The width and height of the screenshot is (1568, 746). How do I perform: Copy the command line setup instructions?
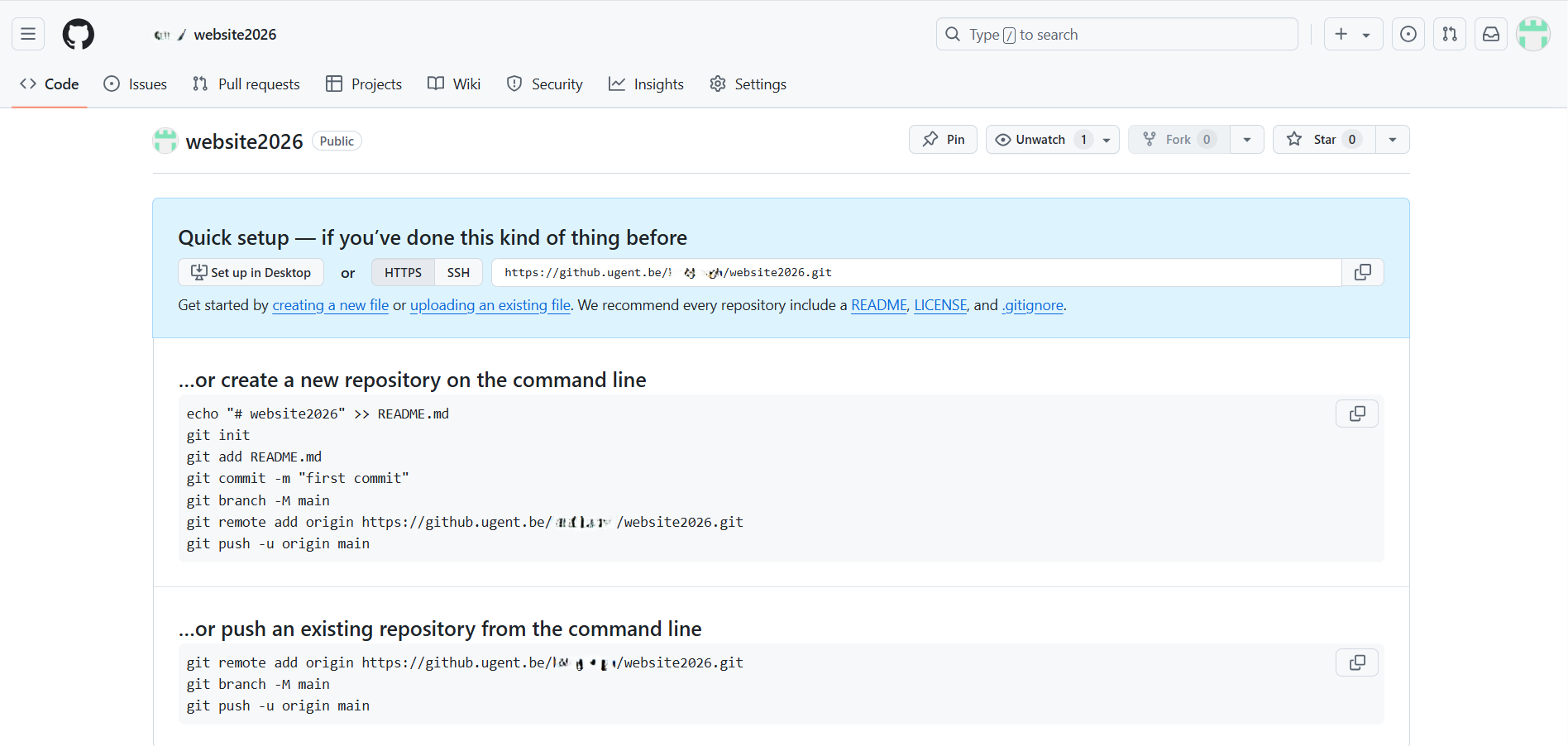pyautogui.click(x=1356, y=414)
